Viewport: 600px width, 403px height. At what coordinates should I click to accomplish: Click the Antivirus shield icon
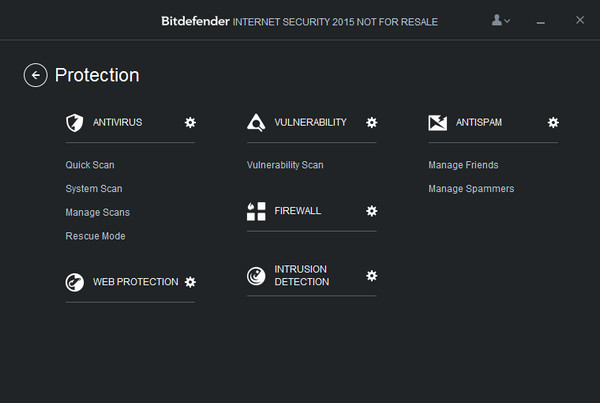pos(74,123)
